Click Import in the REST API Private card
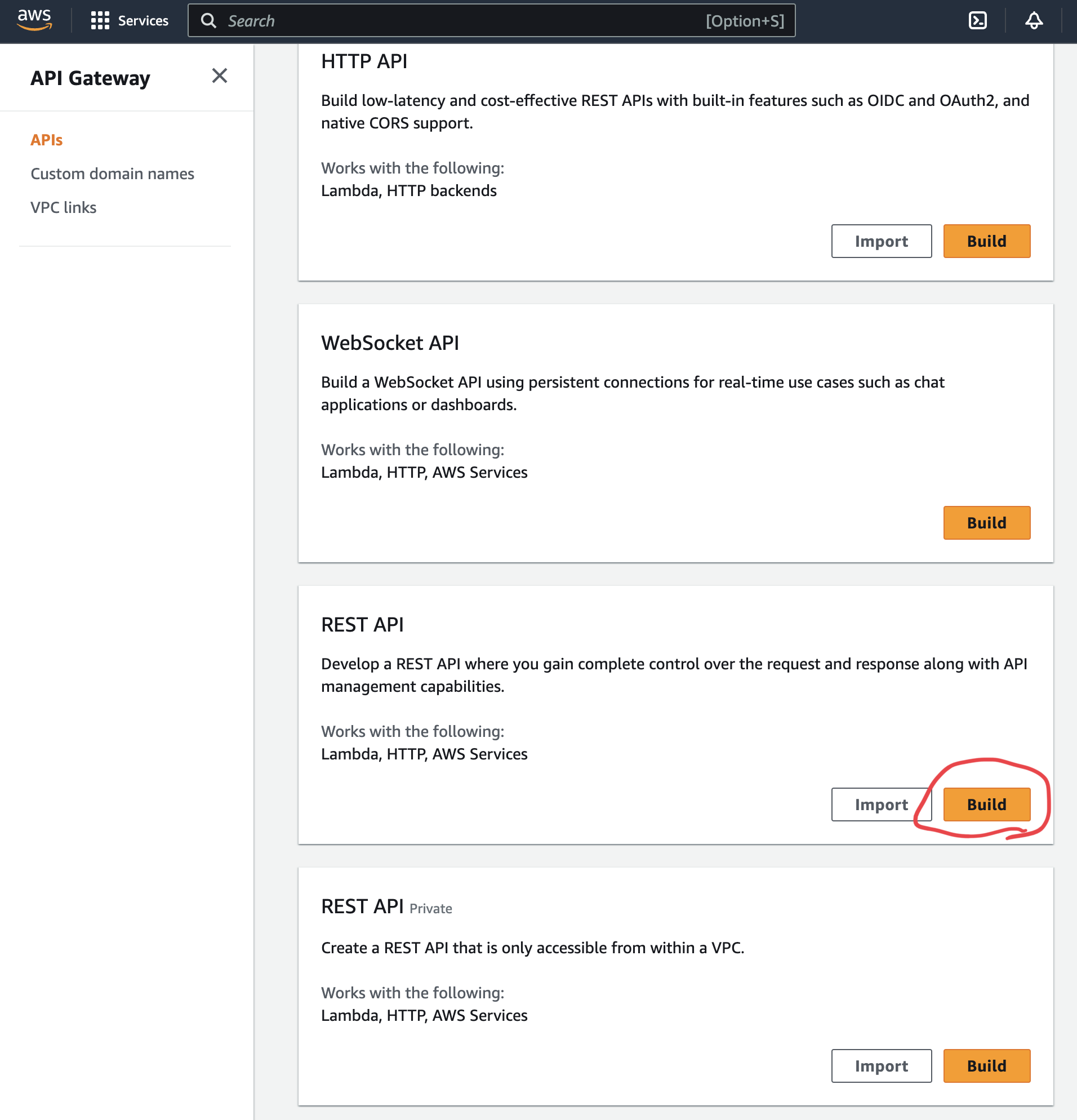1077x1120 pixels. (881, 1066)
